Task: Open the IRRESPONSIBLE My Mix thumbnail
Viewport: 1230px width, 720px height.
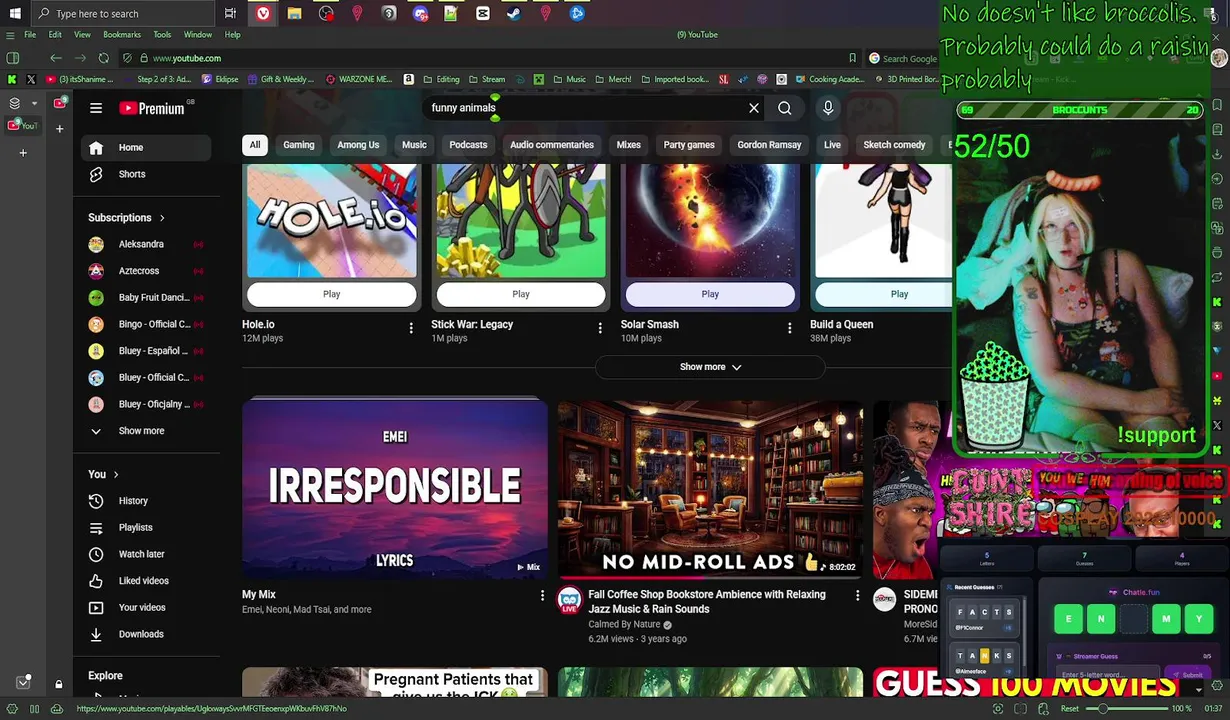Action: (x=395, y=488)
